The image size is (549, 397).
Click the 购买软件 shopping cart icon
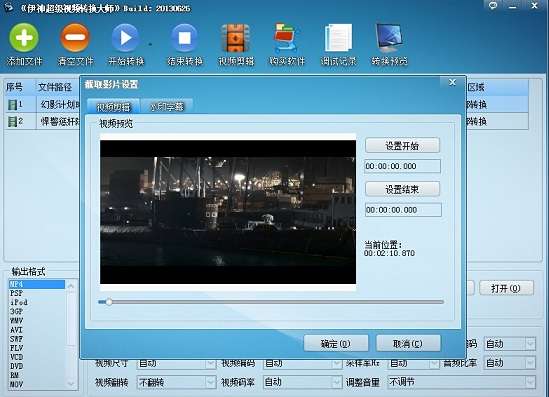286,38
